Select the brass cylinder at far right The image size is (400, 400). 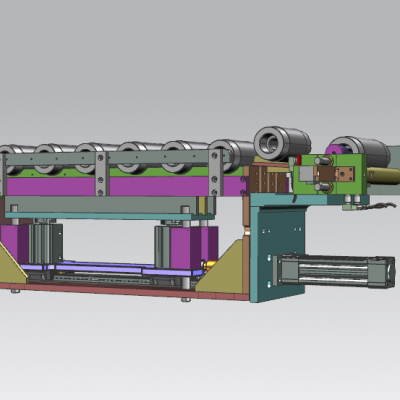pyautogui.click(x=383, y=176)
